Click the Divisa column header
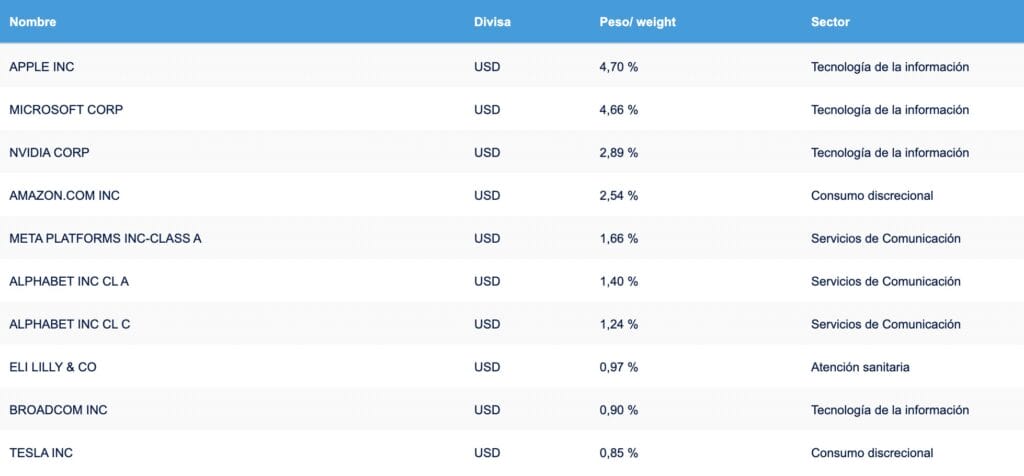This screenshot has width=1024, height=476. pos(492,22)
